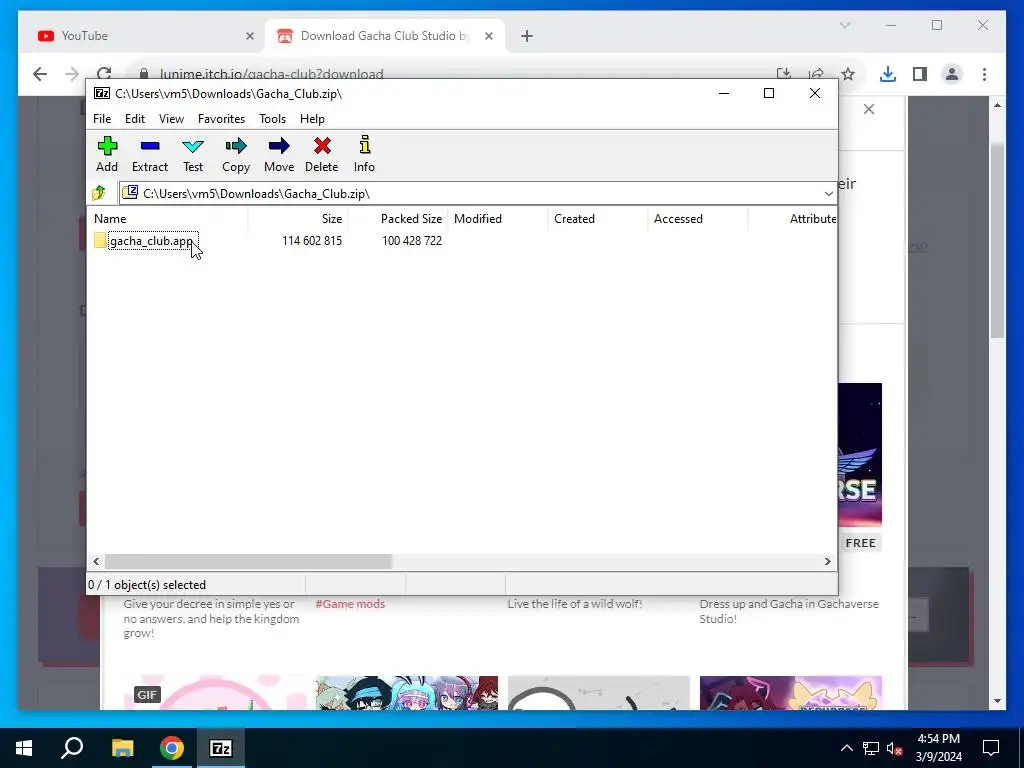The image size is (1024, 768).
Task: Open the Info toolbar button
Action: pos(364,154)
